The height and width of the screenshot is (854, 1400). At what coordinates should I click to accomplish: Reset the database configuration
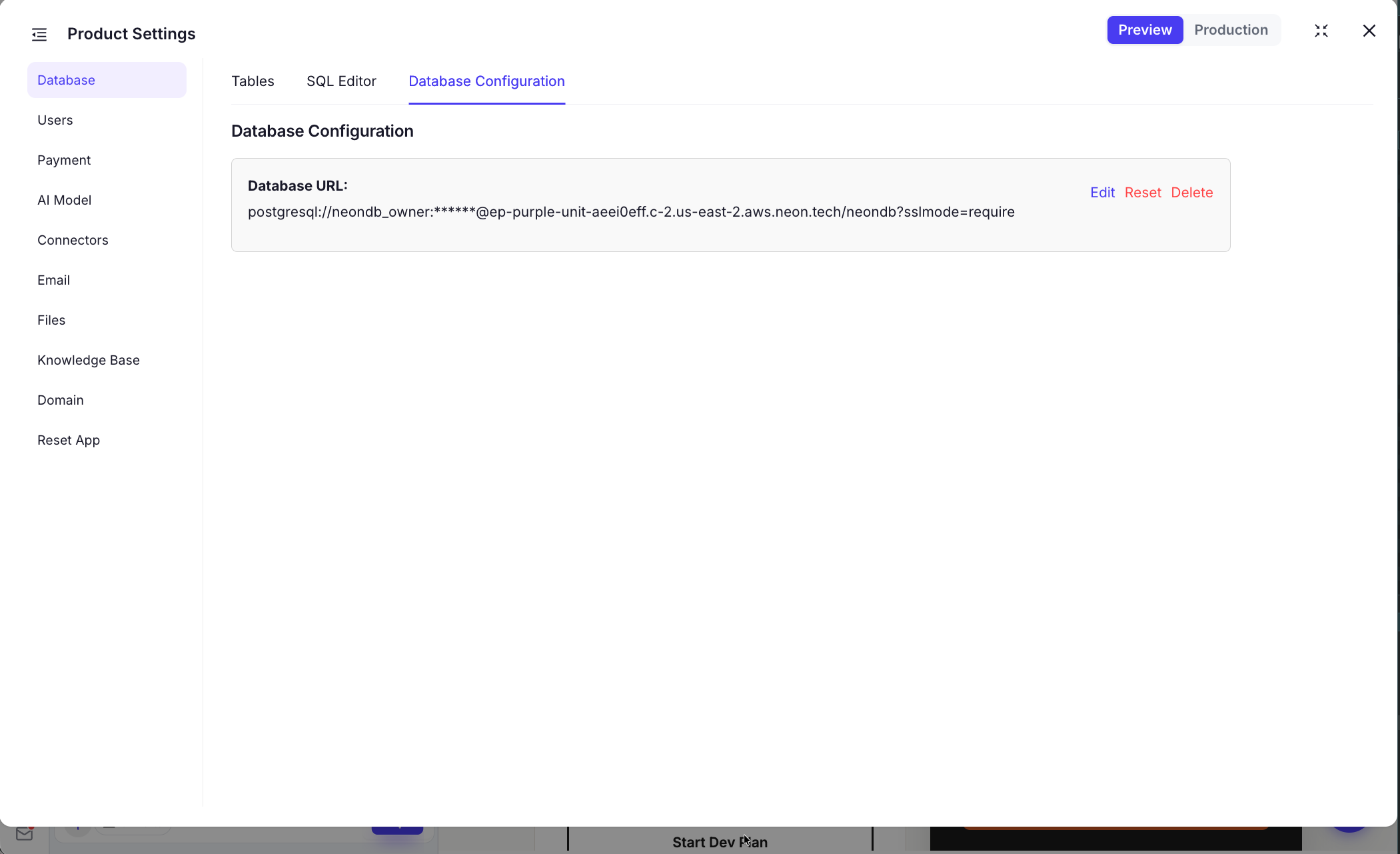[x=1142, y=193]
